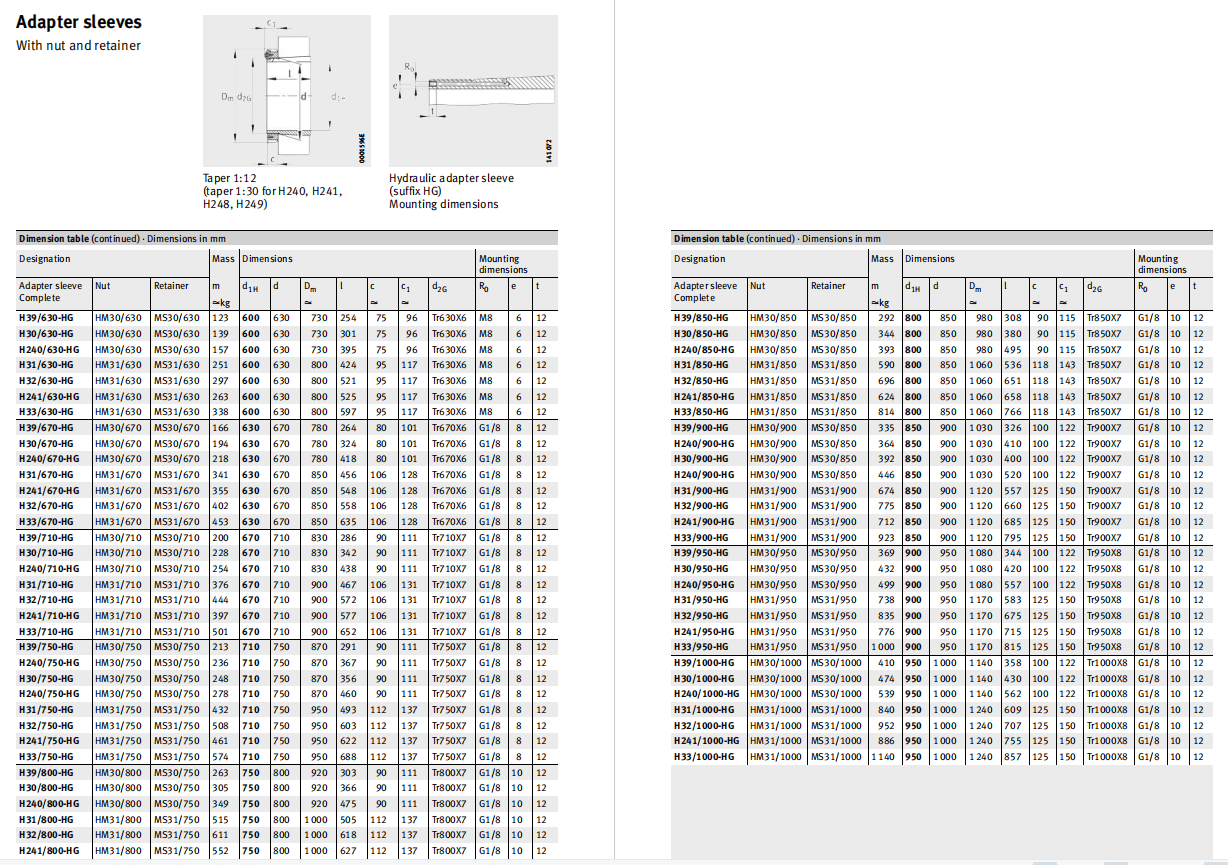
Task: Select the H241/900-HG designation cell
Action: tap(704, 521)
